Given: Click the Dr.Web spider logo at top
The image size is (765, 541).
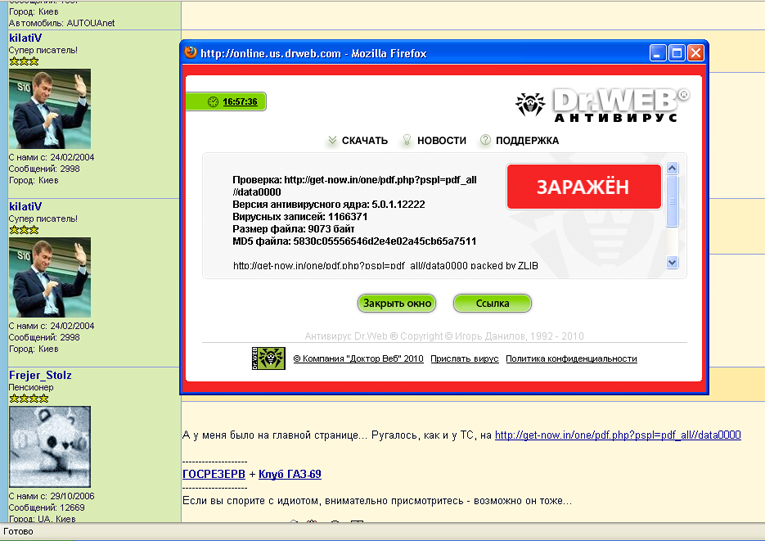Looking at the screenshot, I should click(531, 104).
